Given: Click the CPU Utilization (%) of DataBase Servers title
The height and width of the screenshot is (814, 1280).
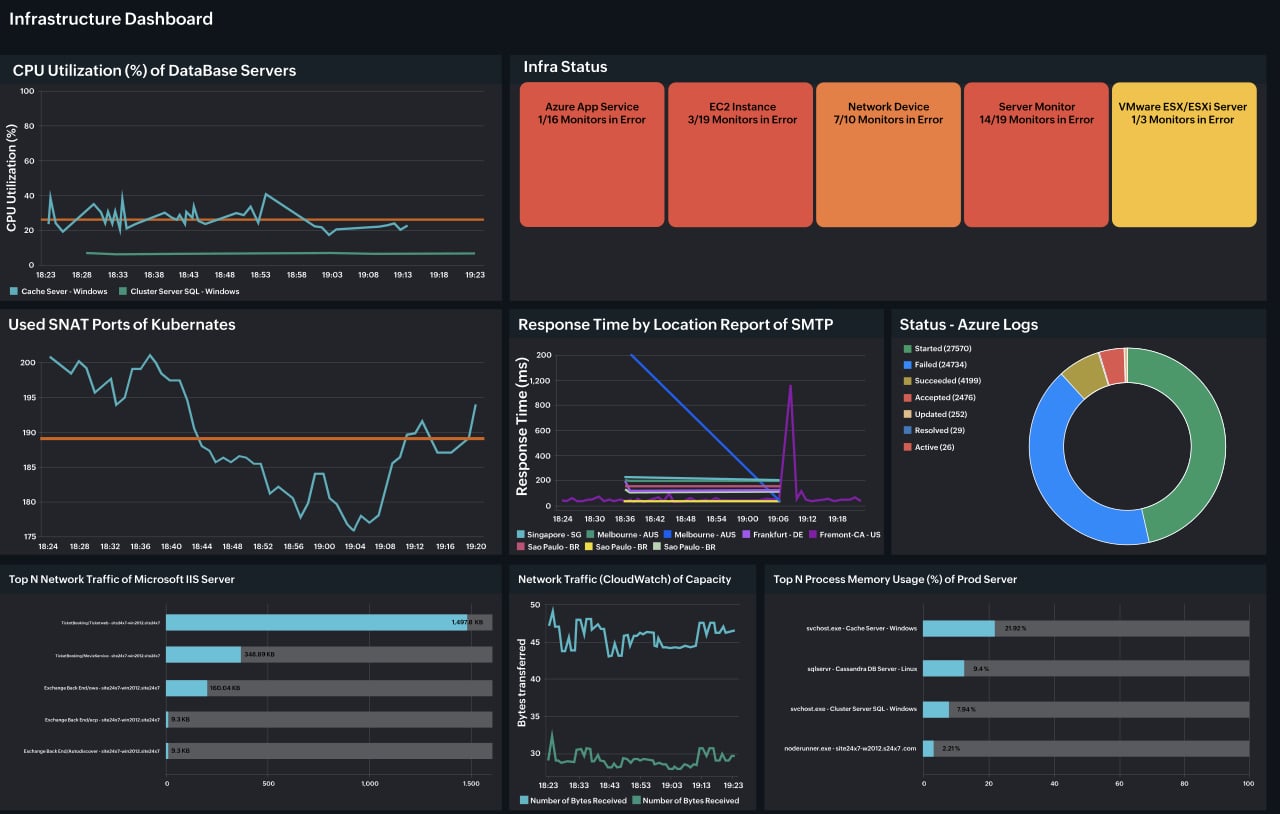Looking at the screenshot, I should (154, 70).
